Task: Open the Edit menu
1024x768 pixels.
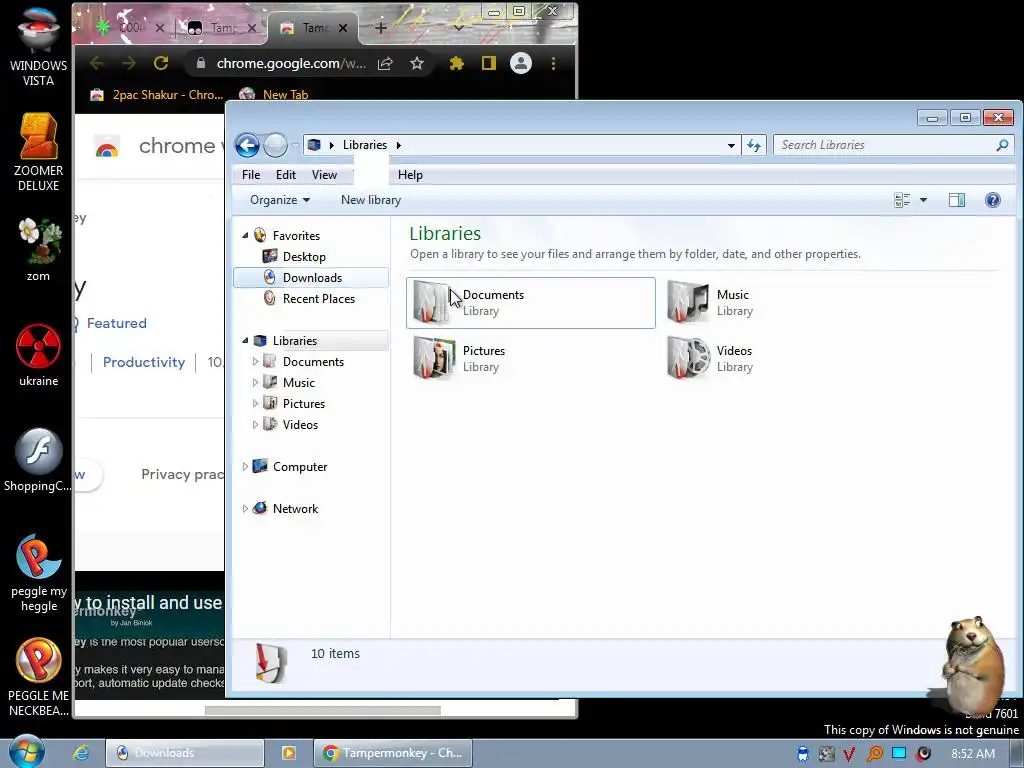Action: coord(285,175)
